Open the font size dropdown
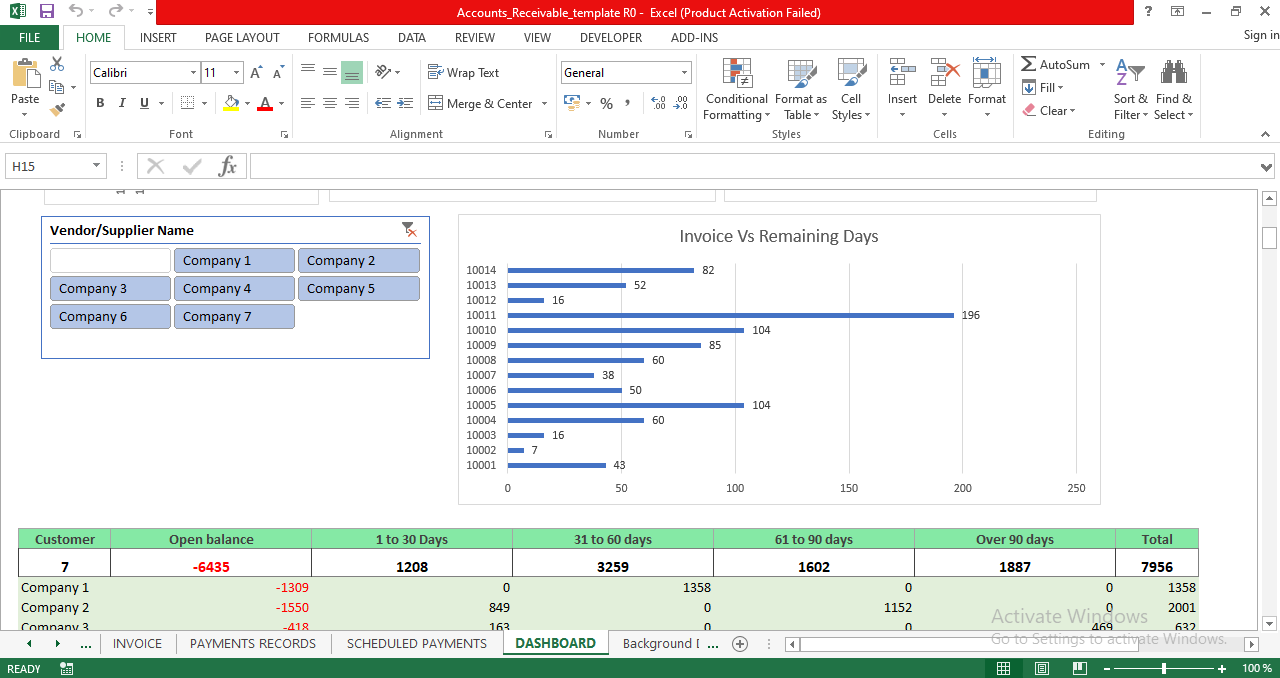 click(x=236, y=73)
